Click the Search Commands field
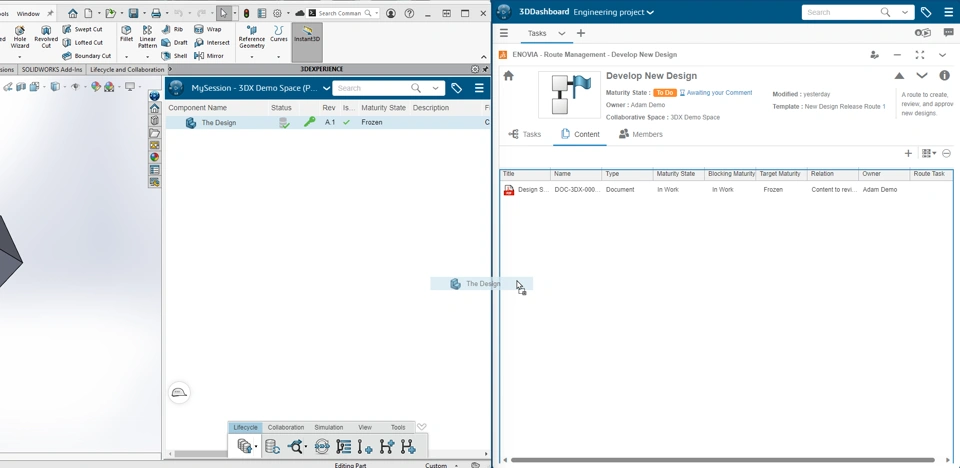 click(x=343, y=13)
